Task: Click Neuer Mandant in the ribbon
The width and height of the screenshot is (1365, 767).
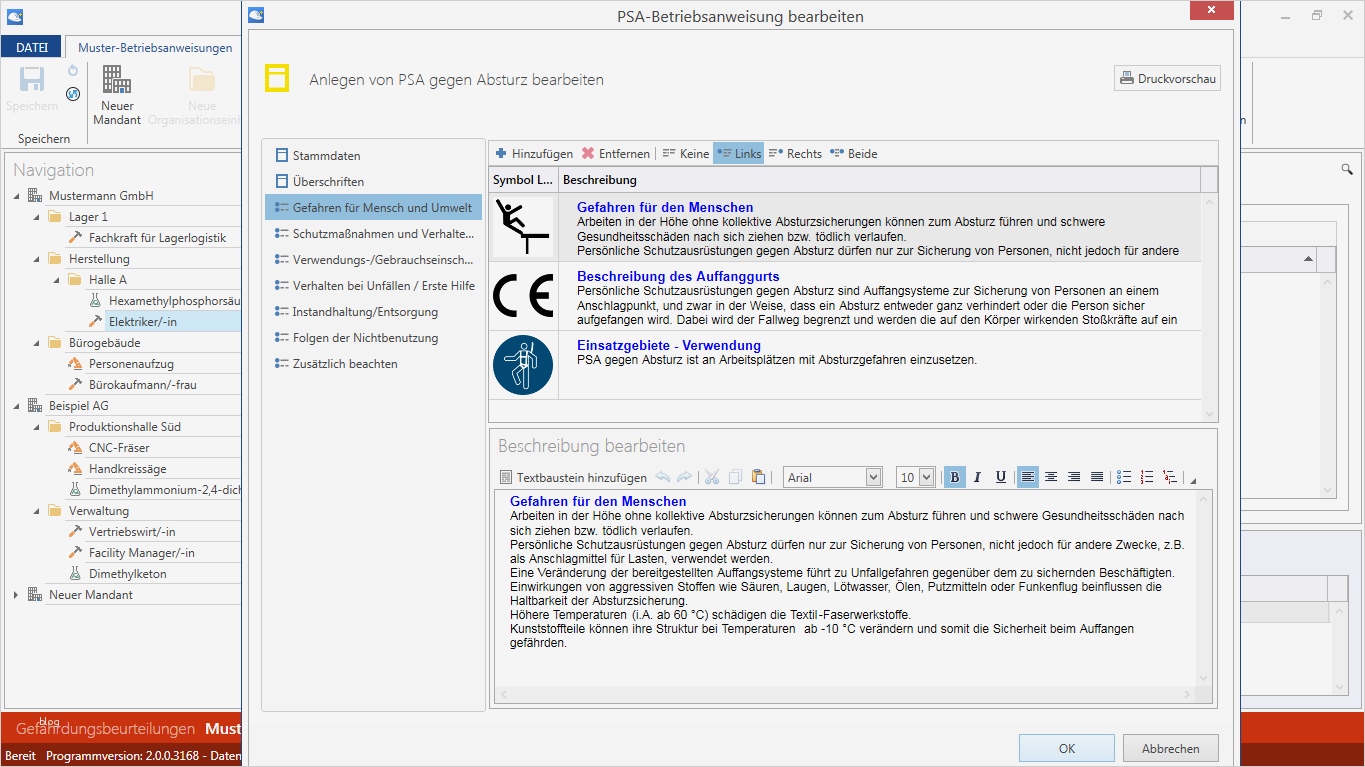Action: click(117, 96)
